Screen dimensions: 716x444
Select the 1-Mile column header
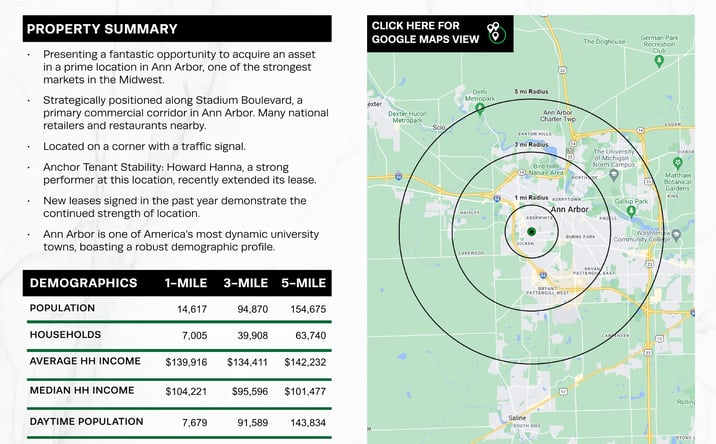click(x=186, y=283)
